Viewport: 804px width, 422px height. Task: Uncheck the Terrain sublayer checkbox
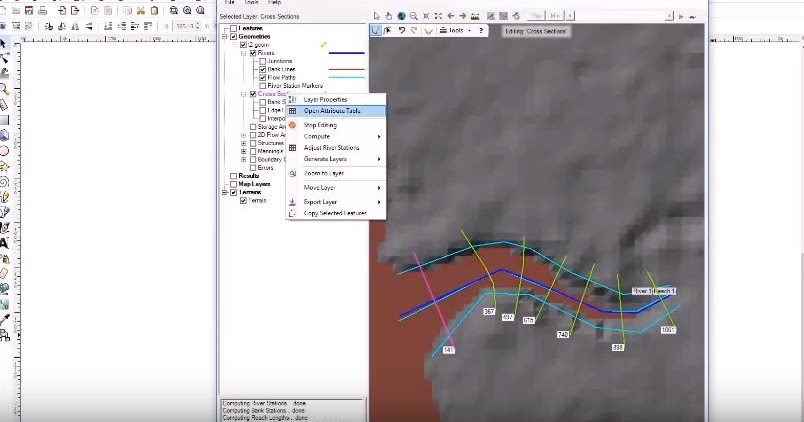point(244,200)
